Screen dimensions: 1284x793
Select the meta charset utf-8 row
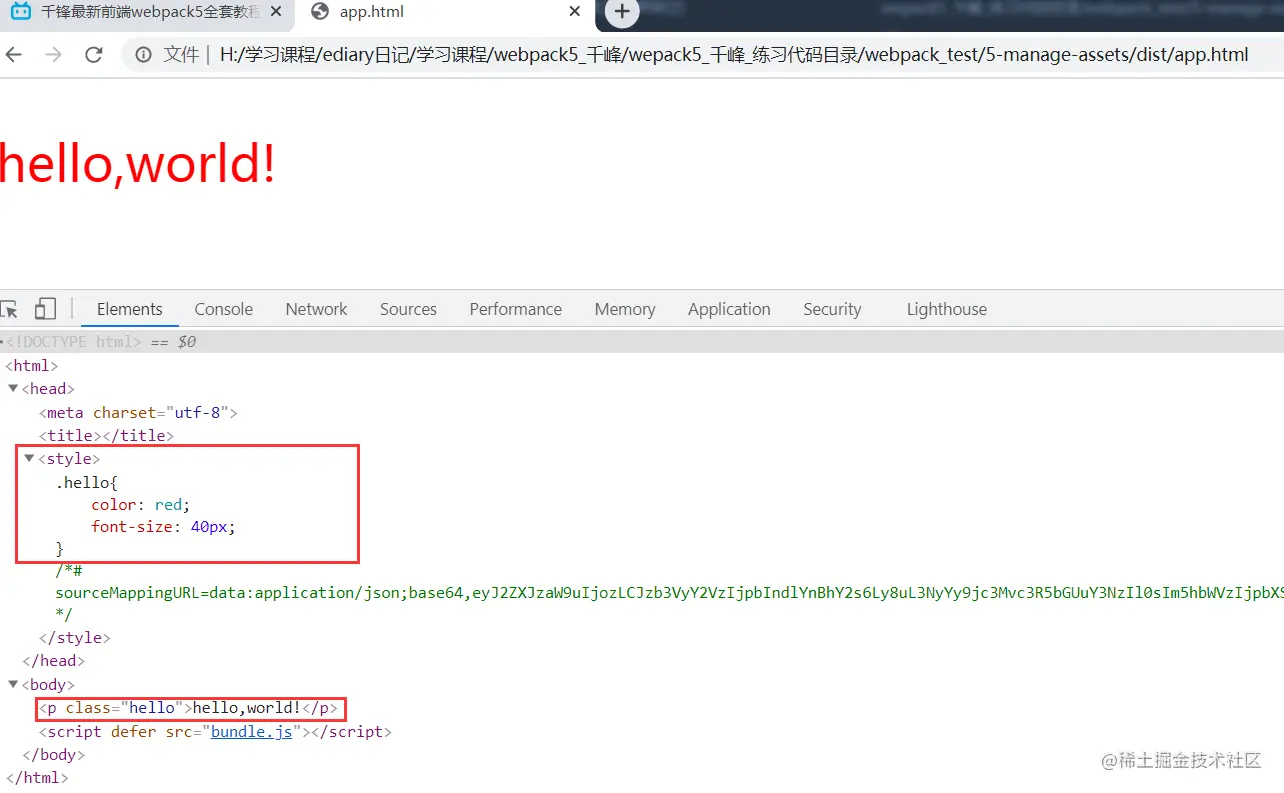tap(138, 412)
